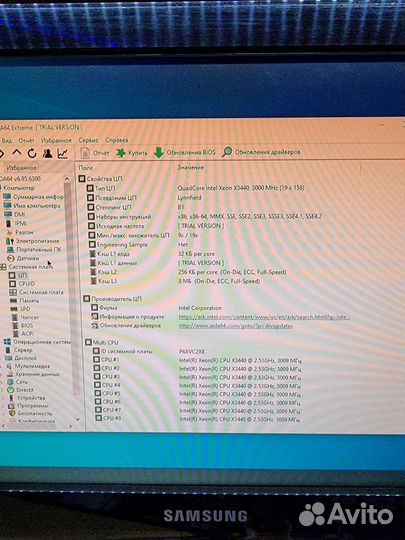
Task: Select IPMI tree item
Action: [x=17, y=223]
